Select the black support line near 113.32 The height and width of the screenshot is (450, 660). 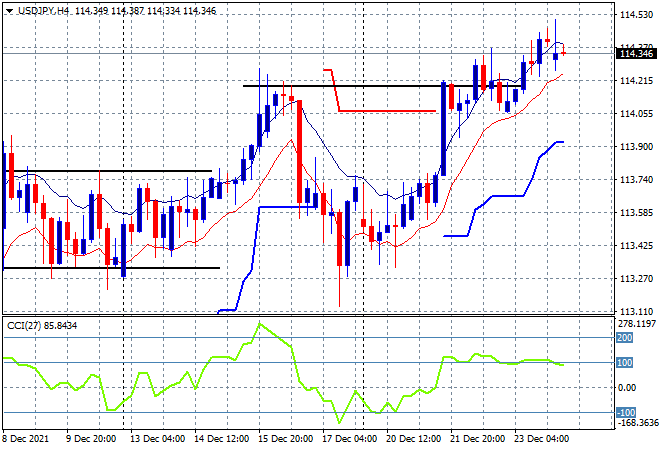(111, 268)
